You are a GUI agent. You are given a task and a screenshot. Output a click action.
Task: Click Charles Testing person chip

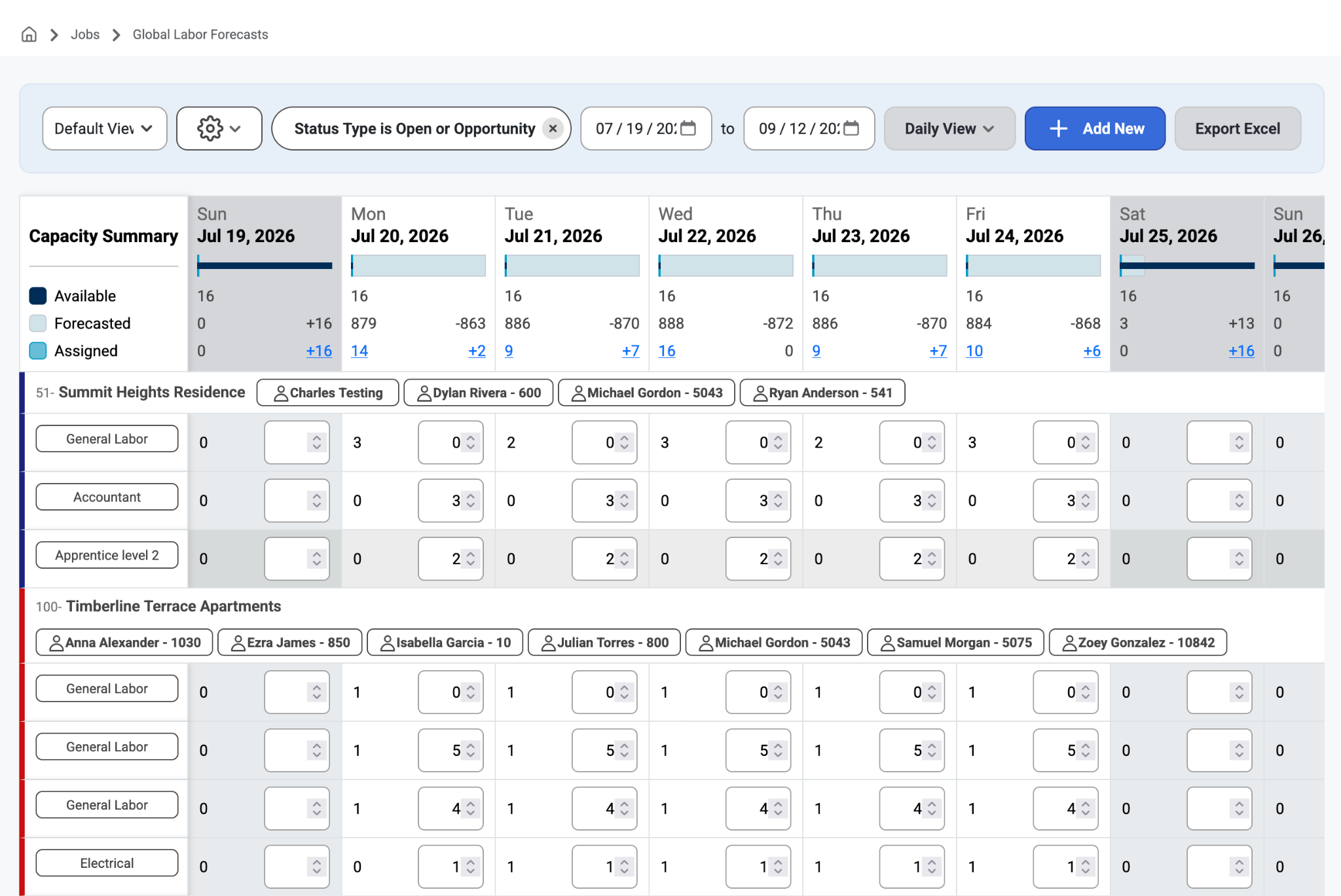(x=328, y=393)
